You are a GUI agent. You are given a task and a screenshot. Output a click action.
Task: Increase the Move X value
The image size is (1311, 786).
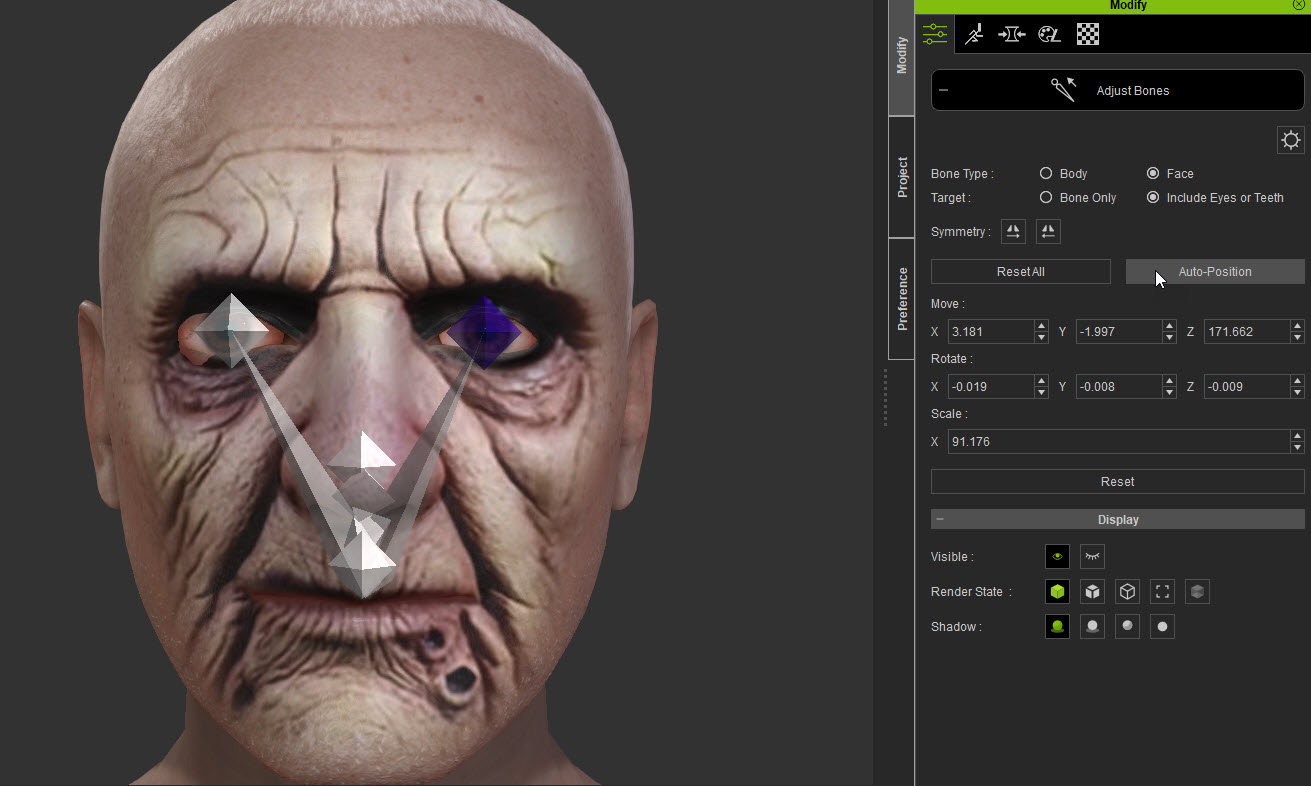(1041, 326)
